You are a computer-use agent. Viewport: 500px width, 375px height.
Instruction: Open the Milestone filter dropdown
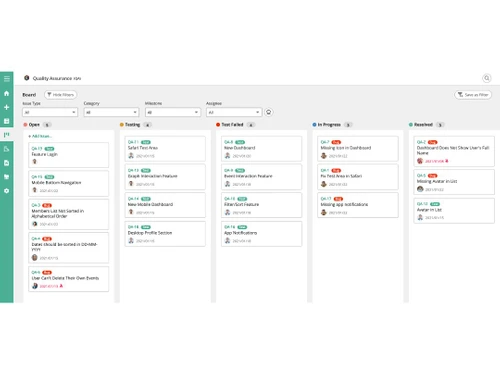173,112
